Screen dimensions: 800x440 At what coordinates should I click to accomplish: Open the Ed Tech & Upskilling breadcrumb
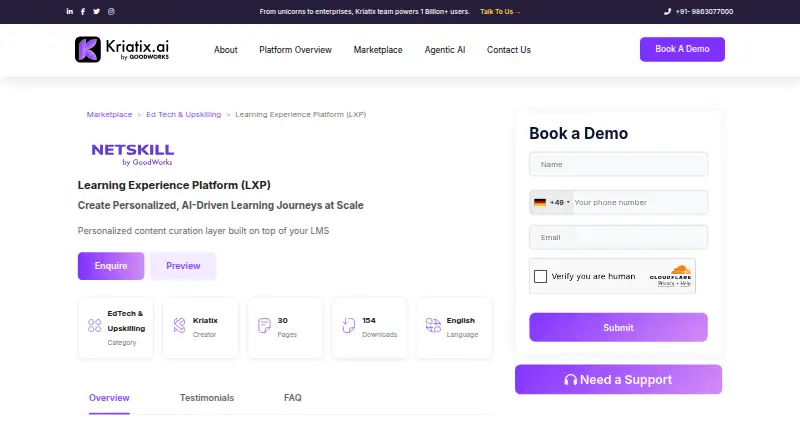coord(184,114)
